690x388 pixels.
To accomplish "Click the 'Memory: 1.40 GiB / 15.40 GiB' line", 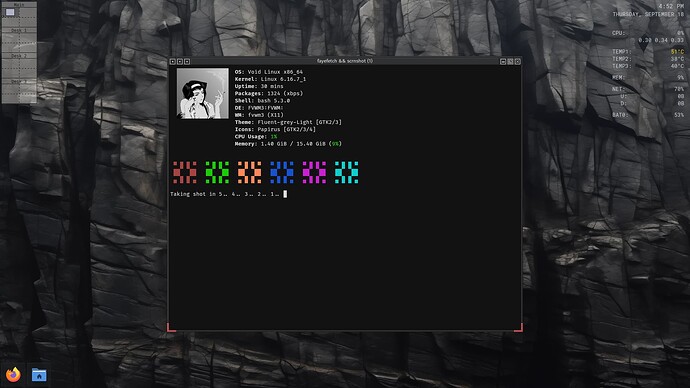I will click(288, 144).
